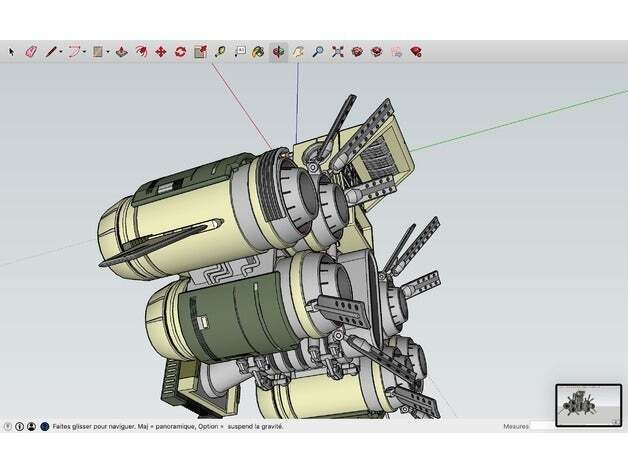
Task: Toggle the Orbit tool
Action: pyautogui.click(x=278, y=51)
